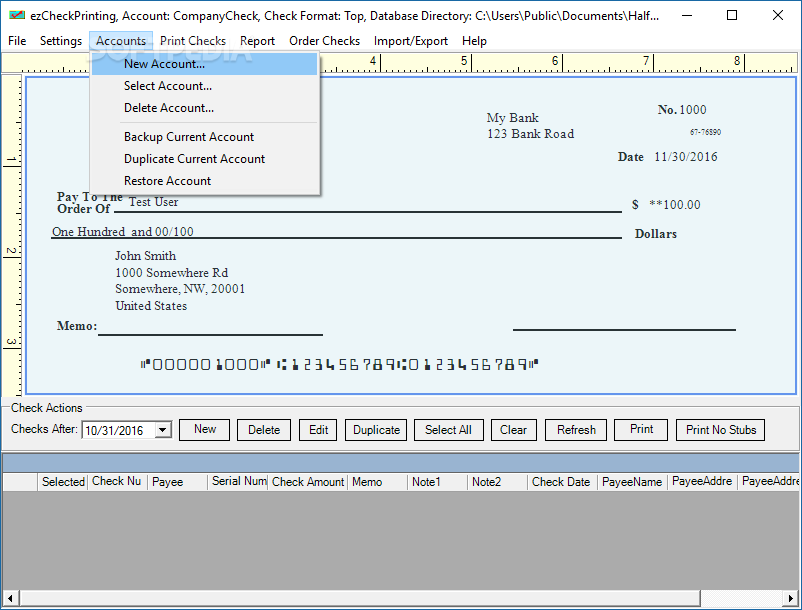This screenshot has width=802, height=610.
Task: Click the fraction code 67-76890
Action: tap(705, 132)
